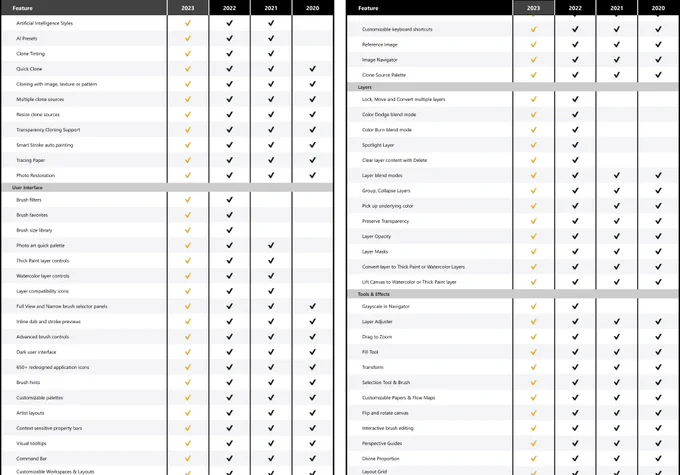Click the Layer Adjuster label
The width and height of the screenshot is (680, 475).
tap(377, 321)
